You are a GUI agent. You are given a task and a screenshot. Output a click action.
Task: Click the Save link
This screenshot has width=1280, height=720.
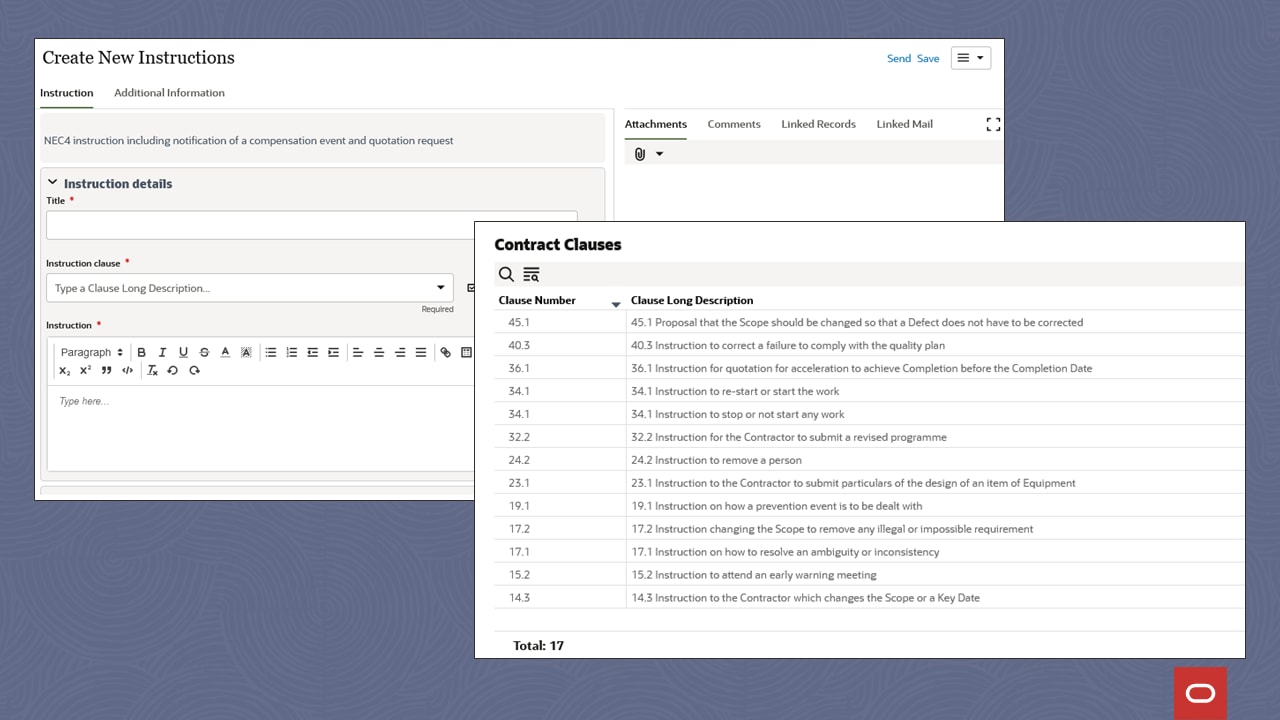pos(928,58)
